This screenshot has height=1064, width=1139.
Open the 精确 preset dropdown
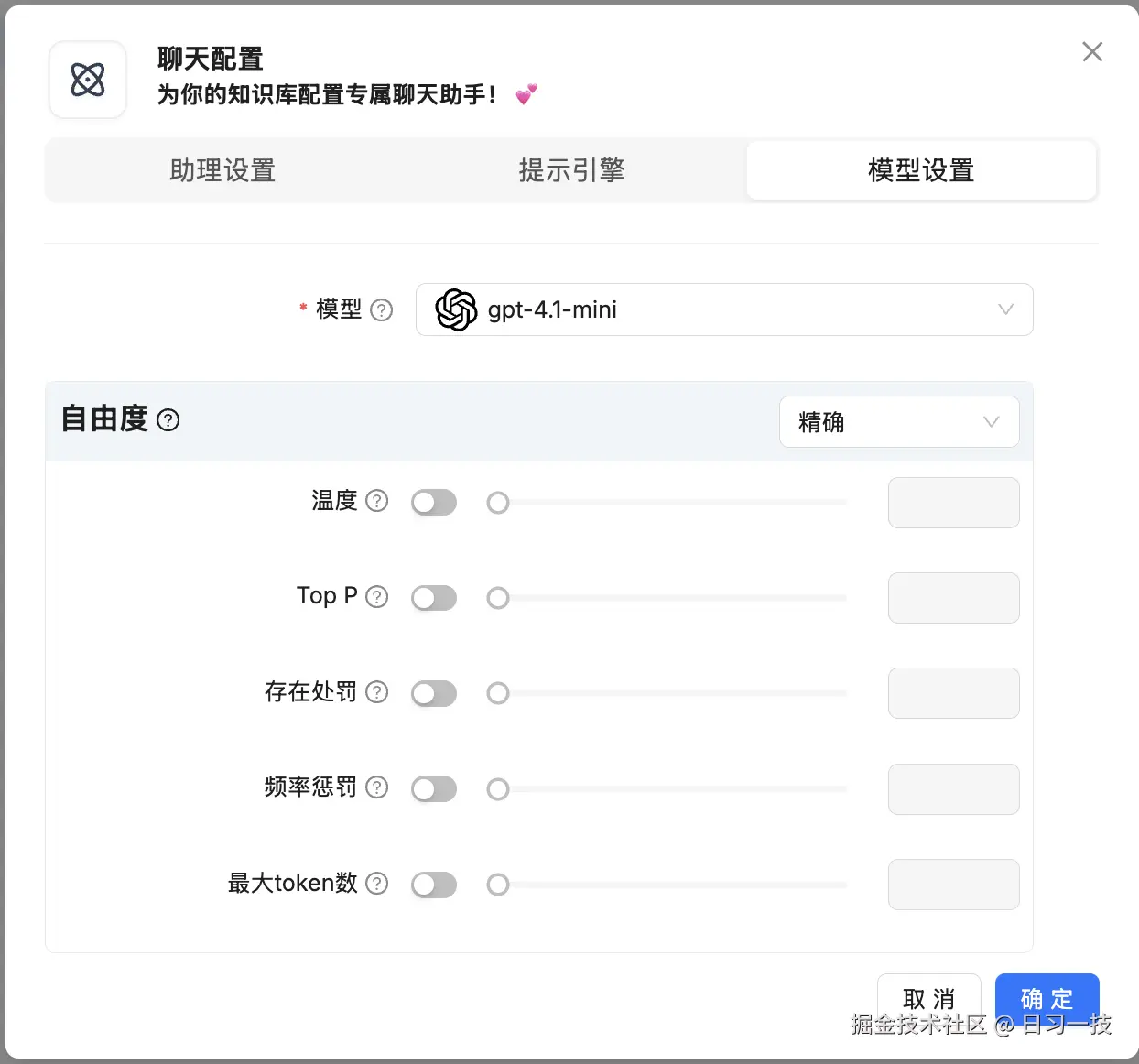click(x=899, y=421)
